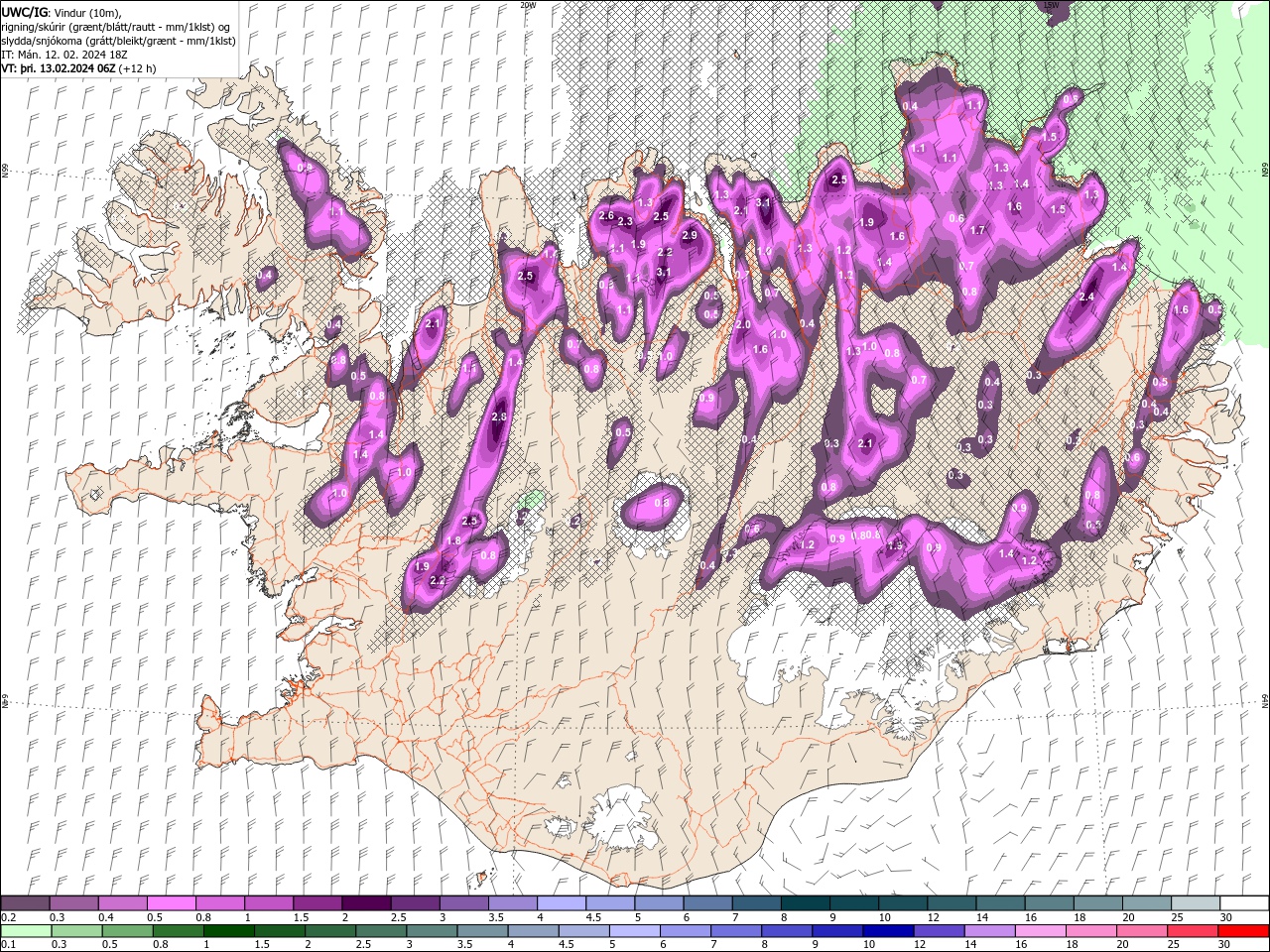Pick the snow scale swatch above label 20
This screenshot has width=1270, height=952.
click(x=1146, y=903)
